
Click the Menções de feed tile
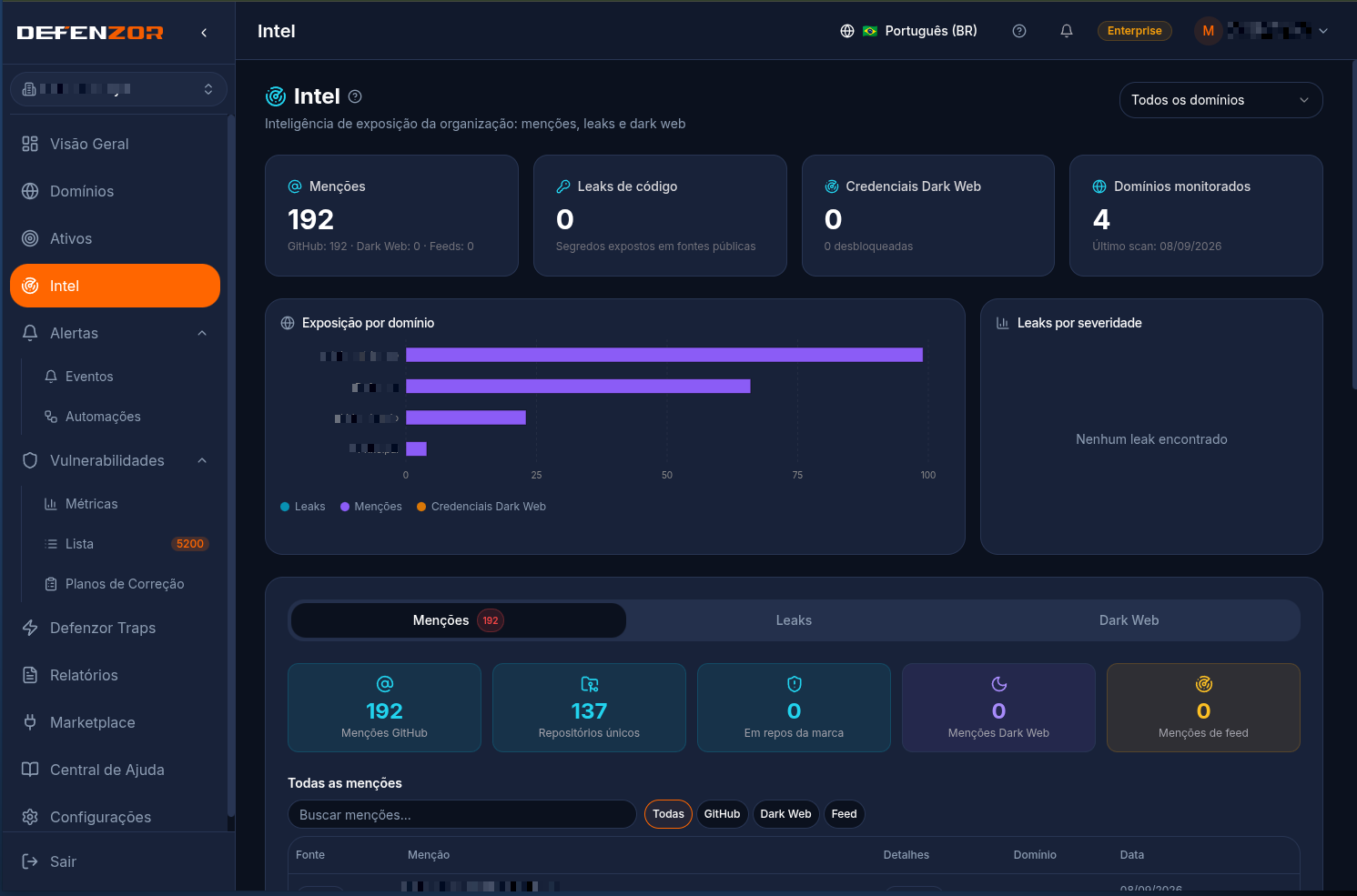tap(1203, 708)
